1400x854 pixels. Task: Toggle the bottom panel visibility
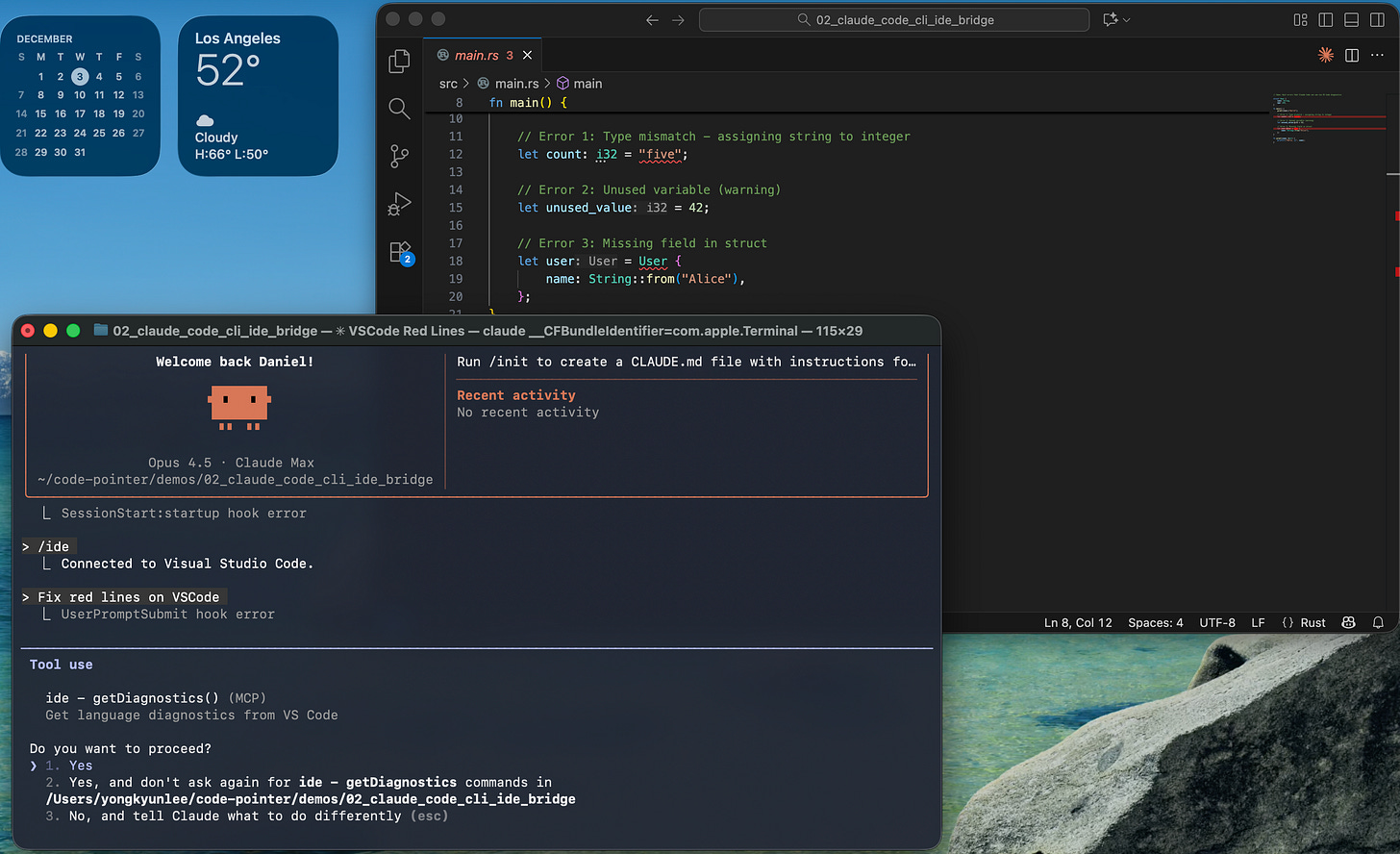coord(1352,19)
